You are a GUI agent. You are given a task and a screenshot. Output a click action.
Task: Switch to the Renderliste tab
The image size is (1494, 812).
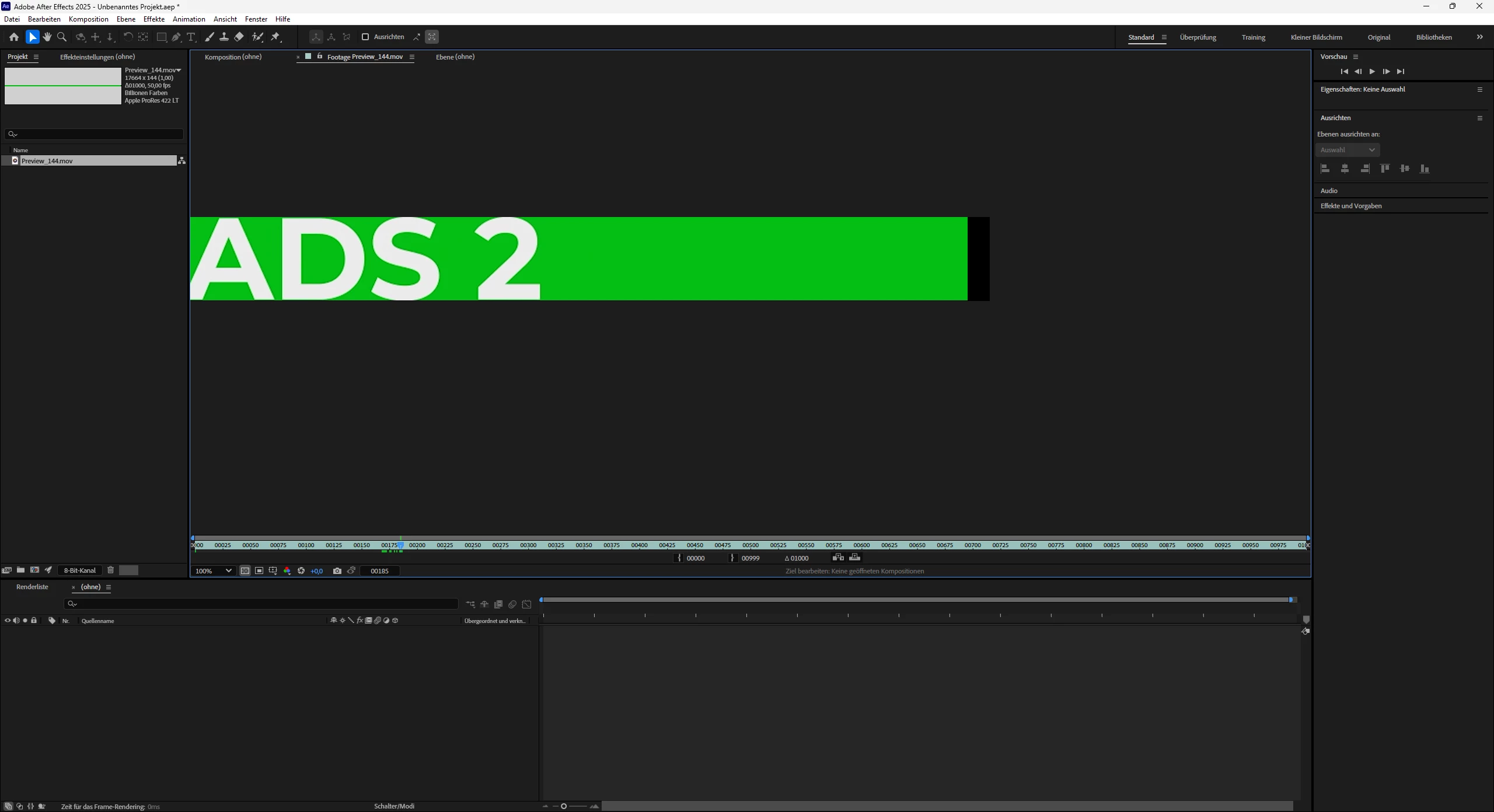point(32,587)
